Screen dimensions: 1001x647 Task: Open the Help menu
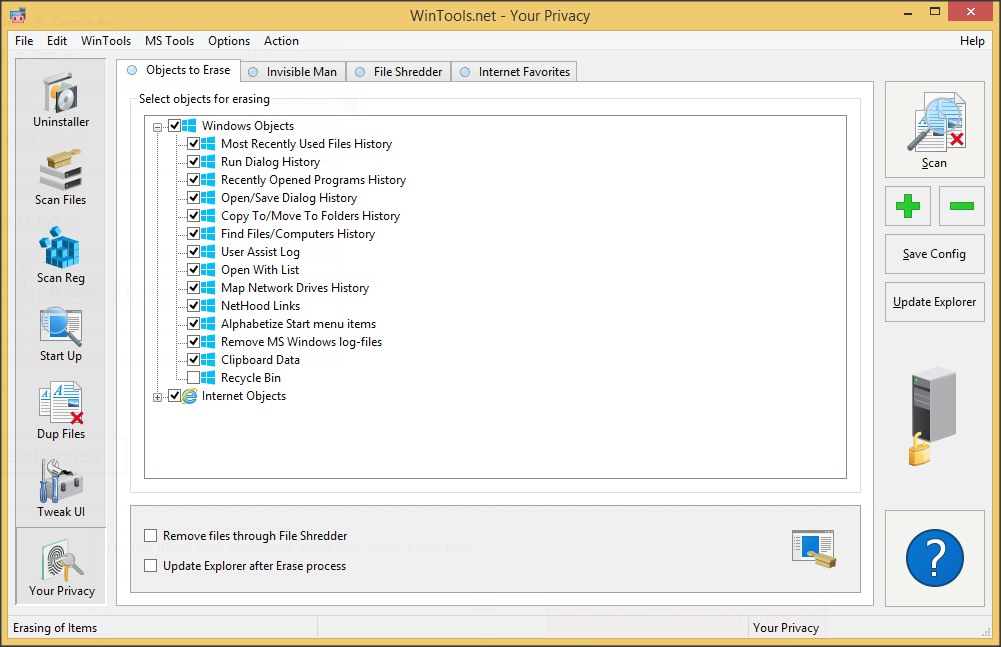pos(972,41)
